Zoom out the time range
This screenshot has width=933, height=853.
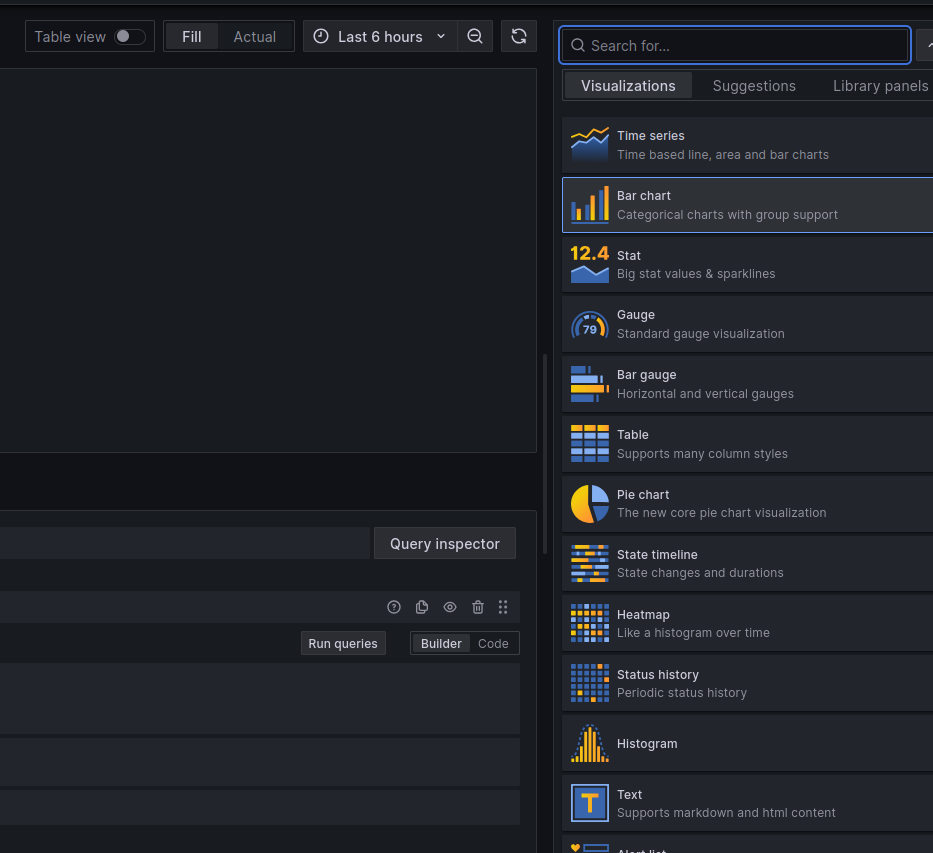(x=475, y=36)
